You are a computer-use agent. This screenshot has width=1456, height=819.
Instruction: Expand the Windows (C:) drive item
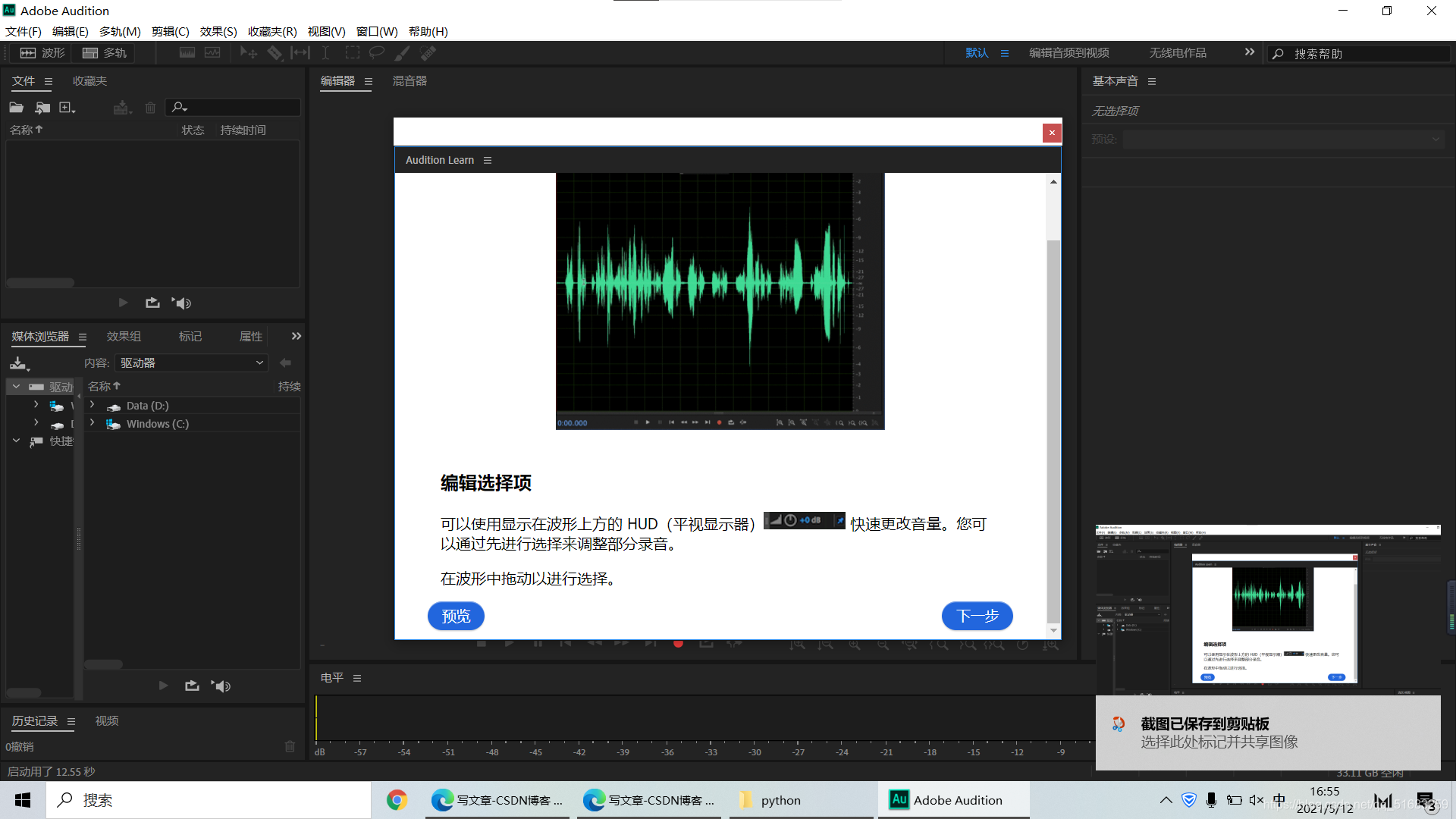(93, 423)
